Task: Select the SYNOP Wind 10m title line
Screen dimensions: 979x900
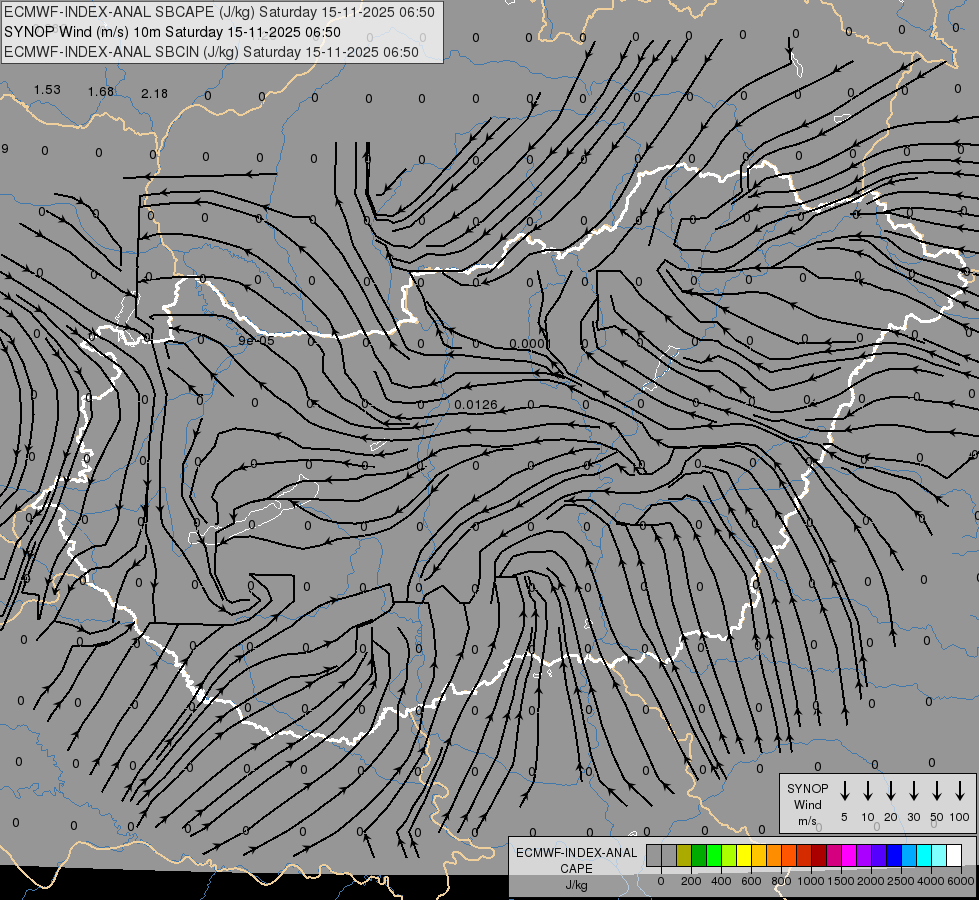Action: coord(172,32)
